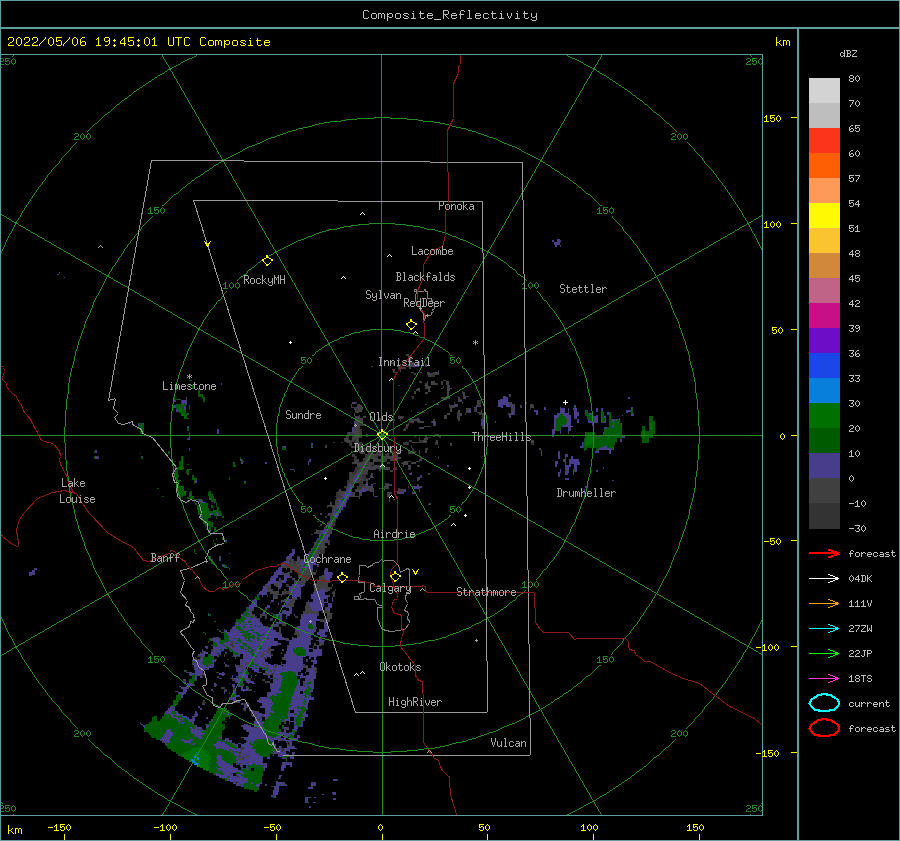Click the Limestone label

pos(189,386)
